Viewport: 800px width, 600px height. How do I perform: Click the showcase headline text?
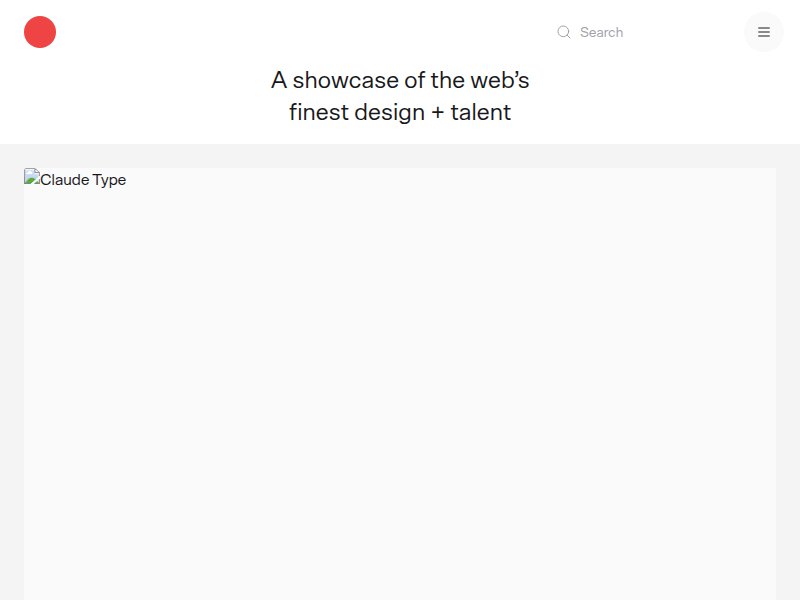click(400, 96)
